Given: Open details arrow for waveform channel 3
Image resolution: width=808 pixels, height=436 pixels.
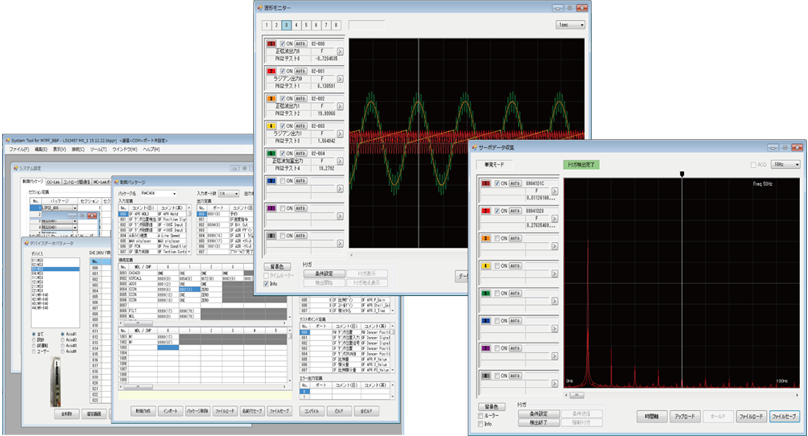Looking at the screenshot, I should pos(340,106).
